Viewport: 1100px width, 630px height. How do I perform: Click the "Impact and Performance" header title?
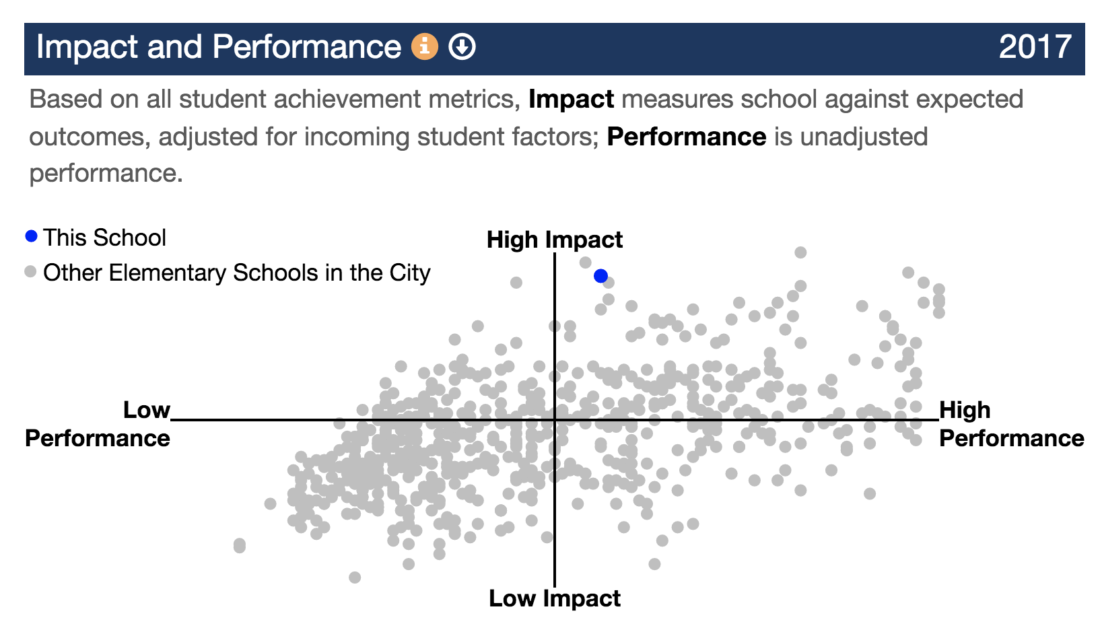[218, 46]
